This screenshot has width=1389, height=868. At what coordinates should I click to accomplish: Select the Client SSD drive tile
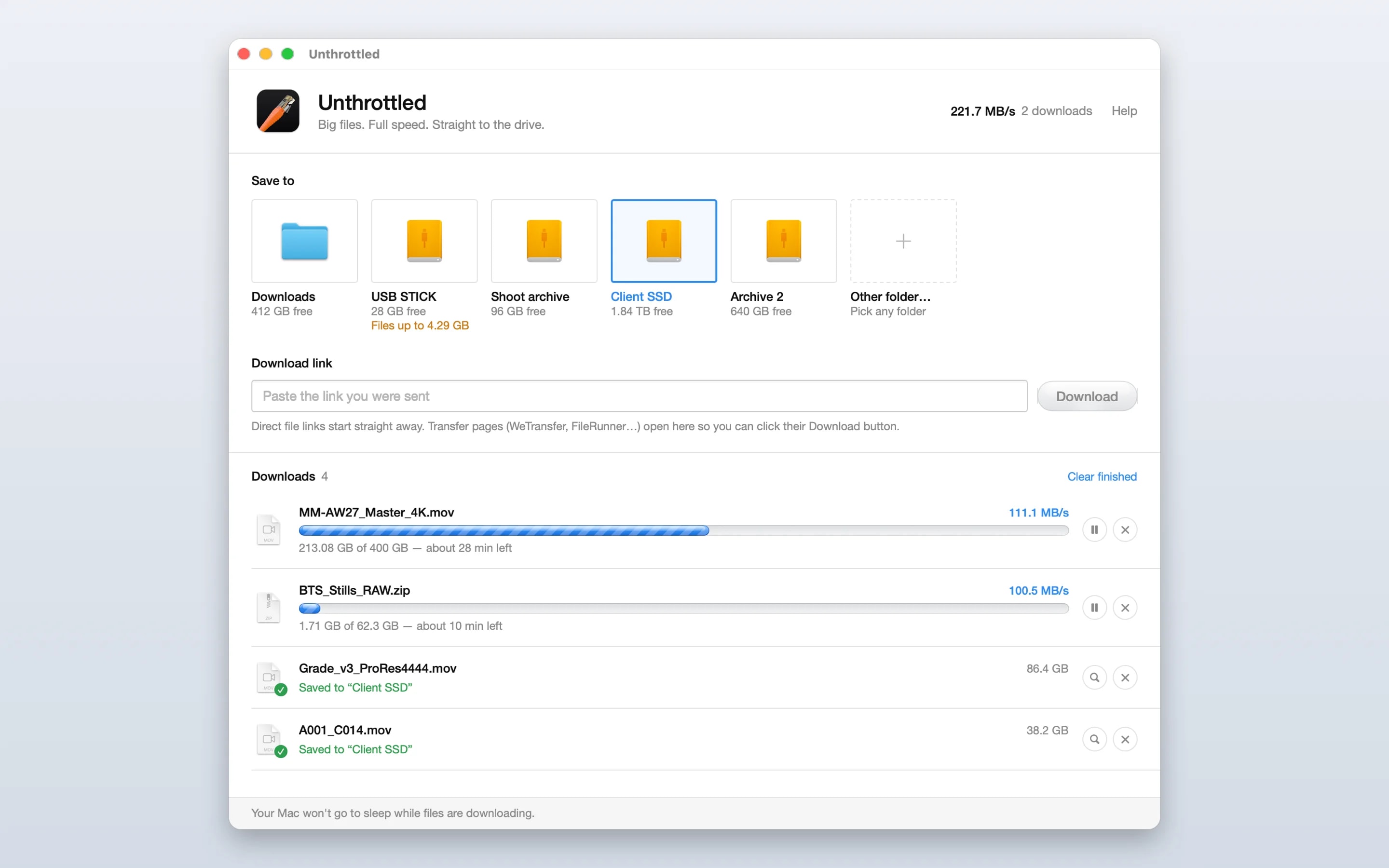664,241
